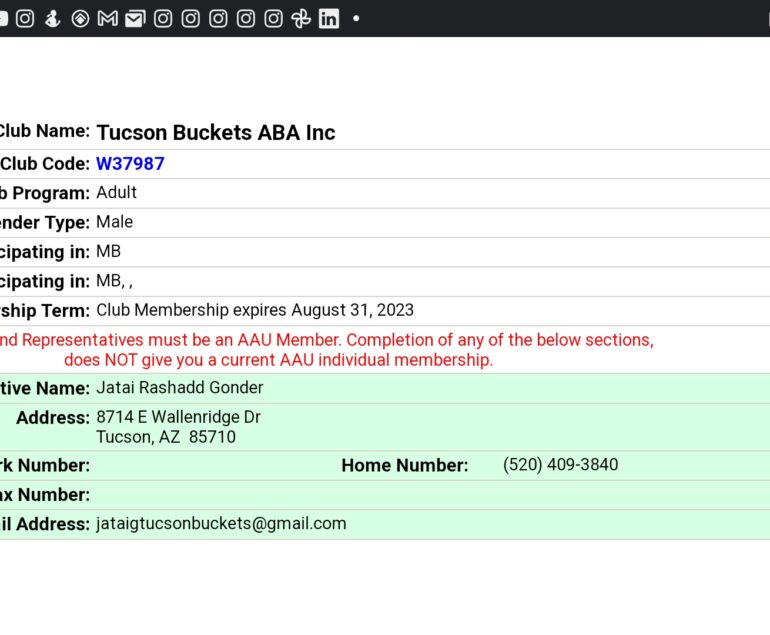770x635 pixels.
Task: Click the Club Name label
Action: pyautogui.click(x=45, y=131)
